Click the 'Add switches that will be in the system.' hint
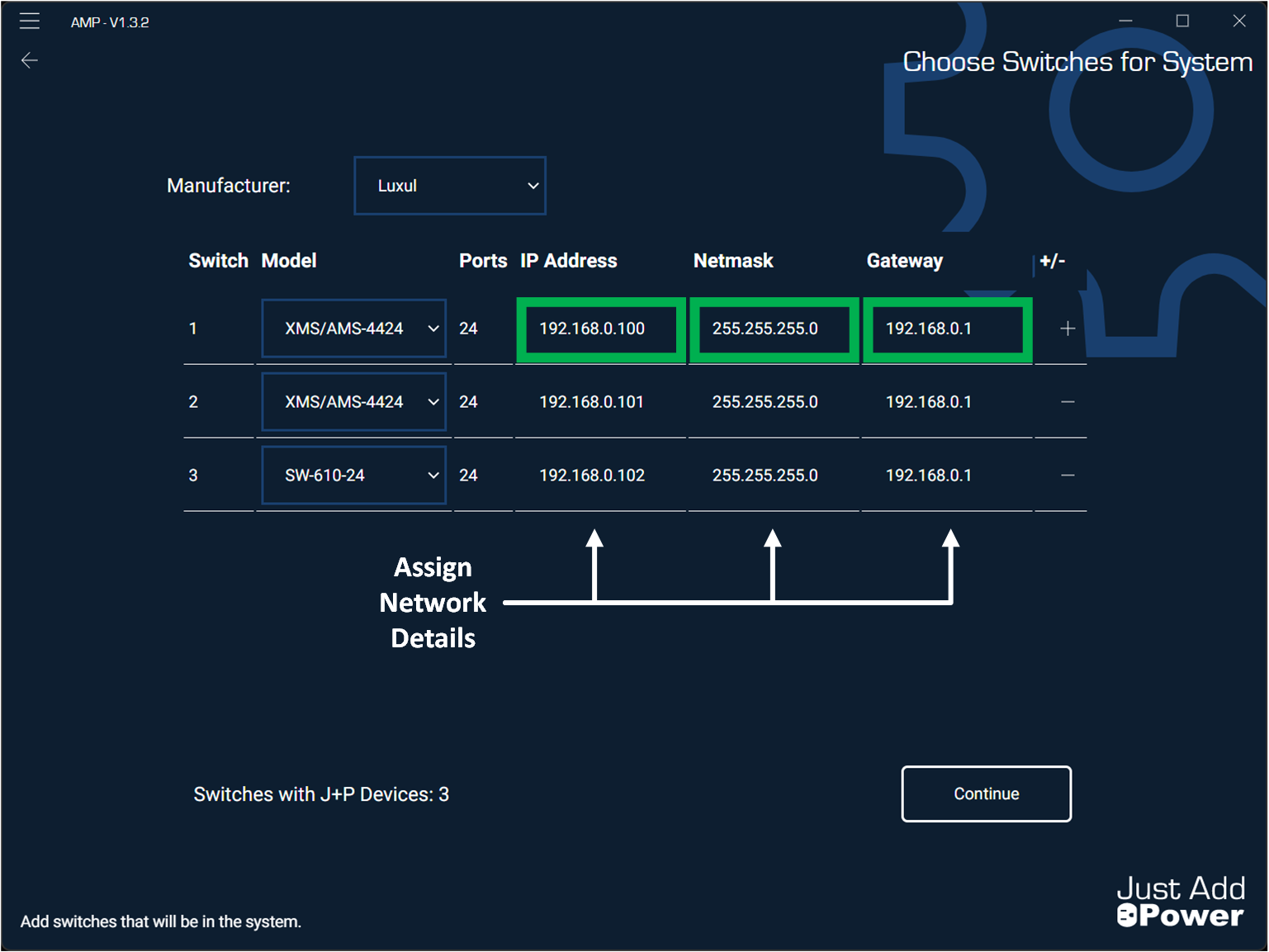This screenshot has height=952, width=1269. point(161,921)
